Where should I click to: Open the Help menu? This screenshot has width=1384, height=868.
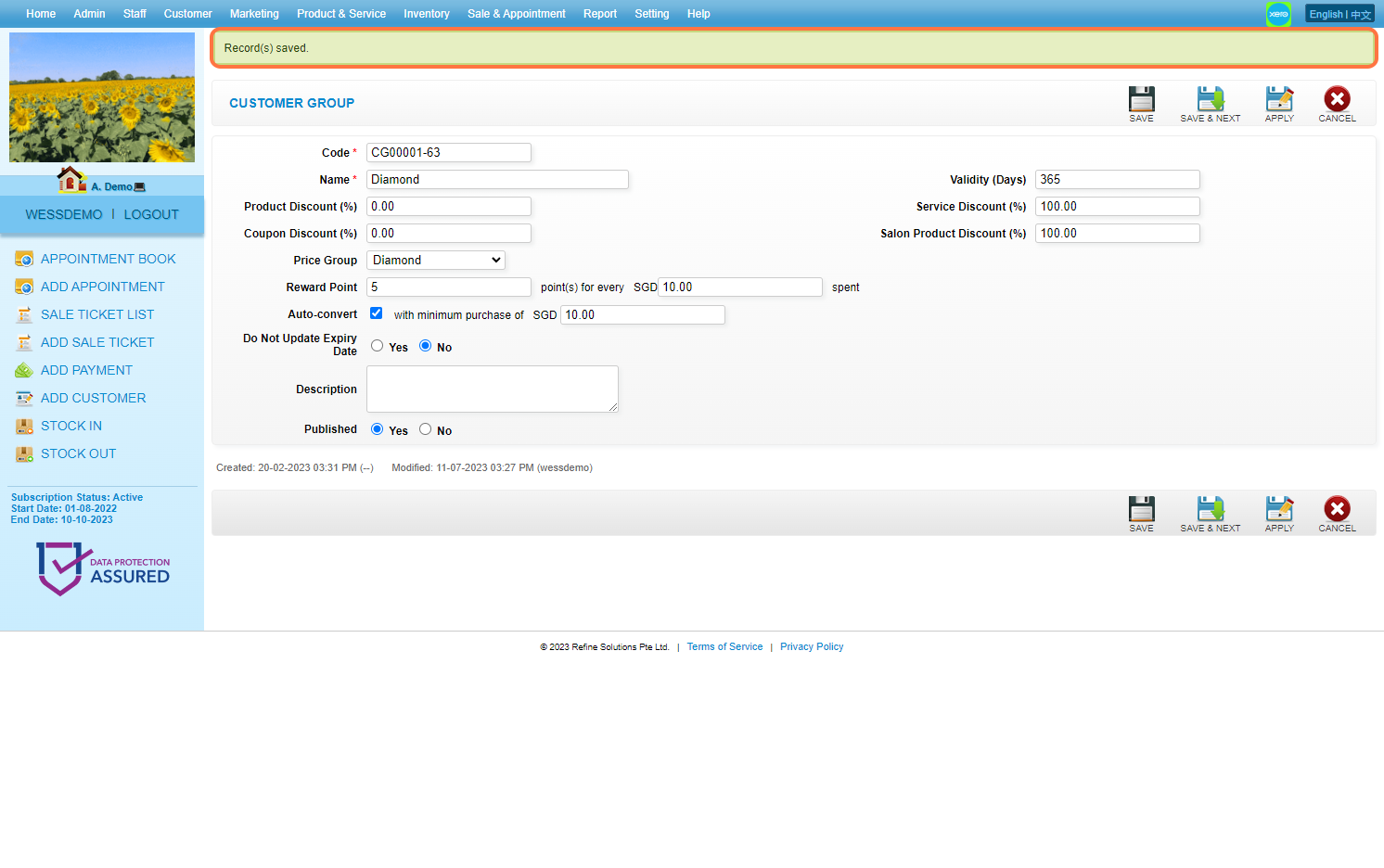click(698, 14)
